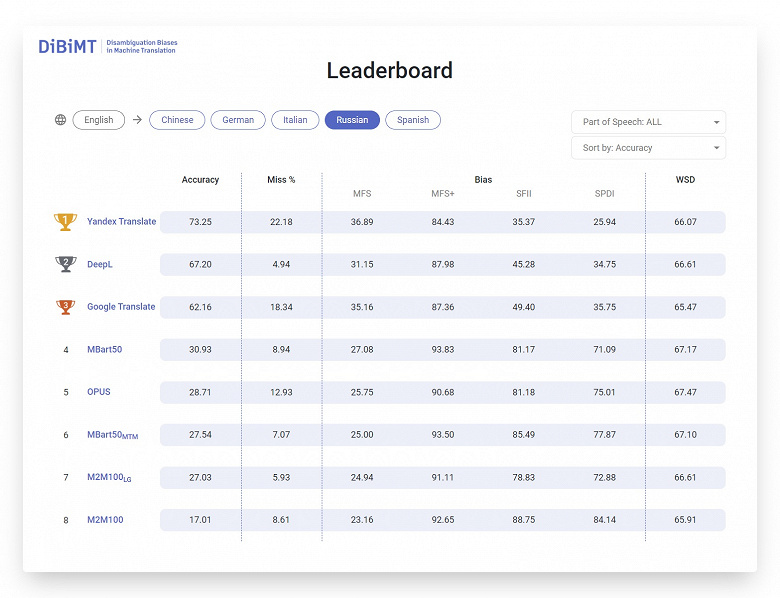Click the Leaderboard page title
Viewport: 780px width, 598px height.
pyautogui.click(x=390, y=71)
